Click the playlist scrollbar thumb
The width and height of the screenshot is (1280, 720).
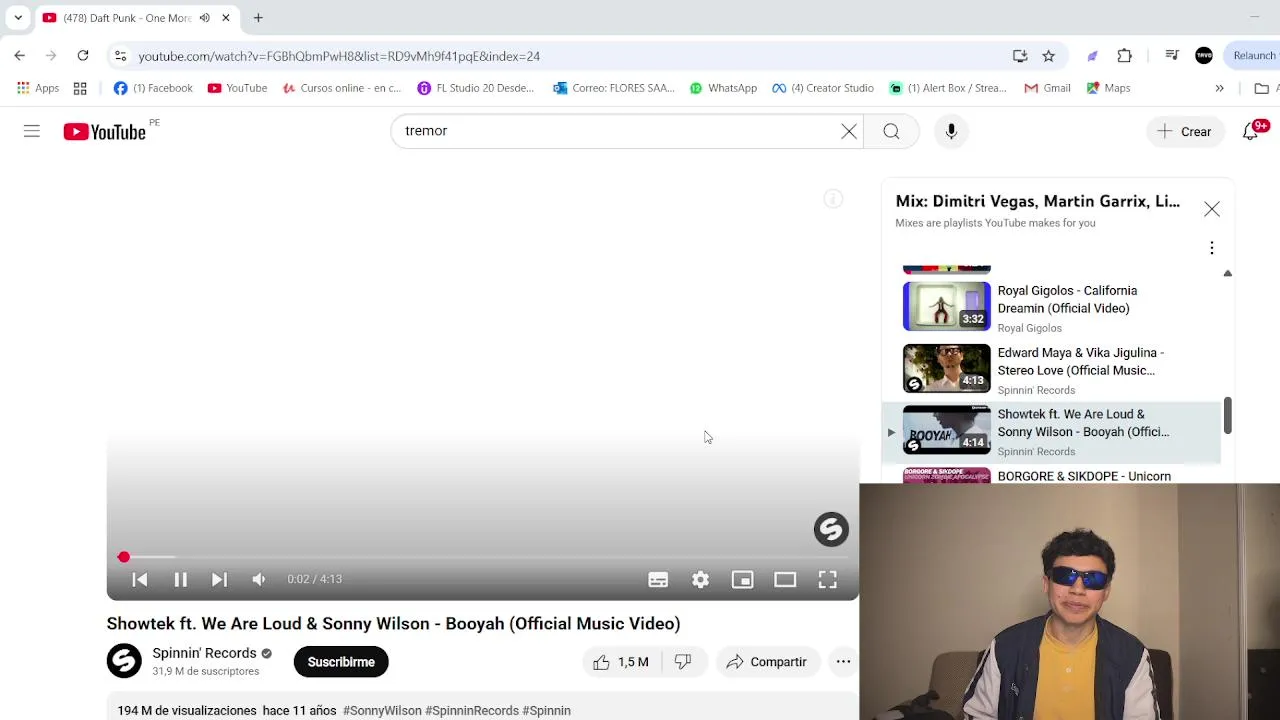1227,416
